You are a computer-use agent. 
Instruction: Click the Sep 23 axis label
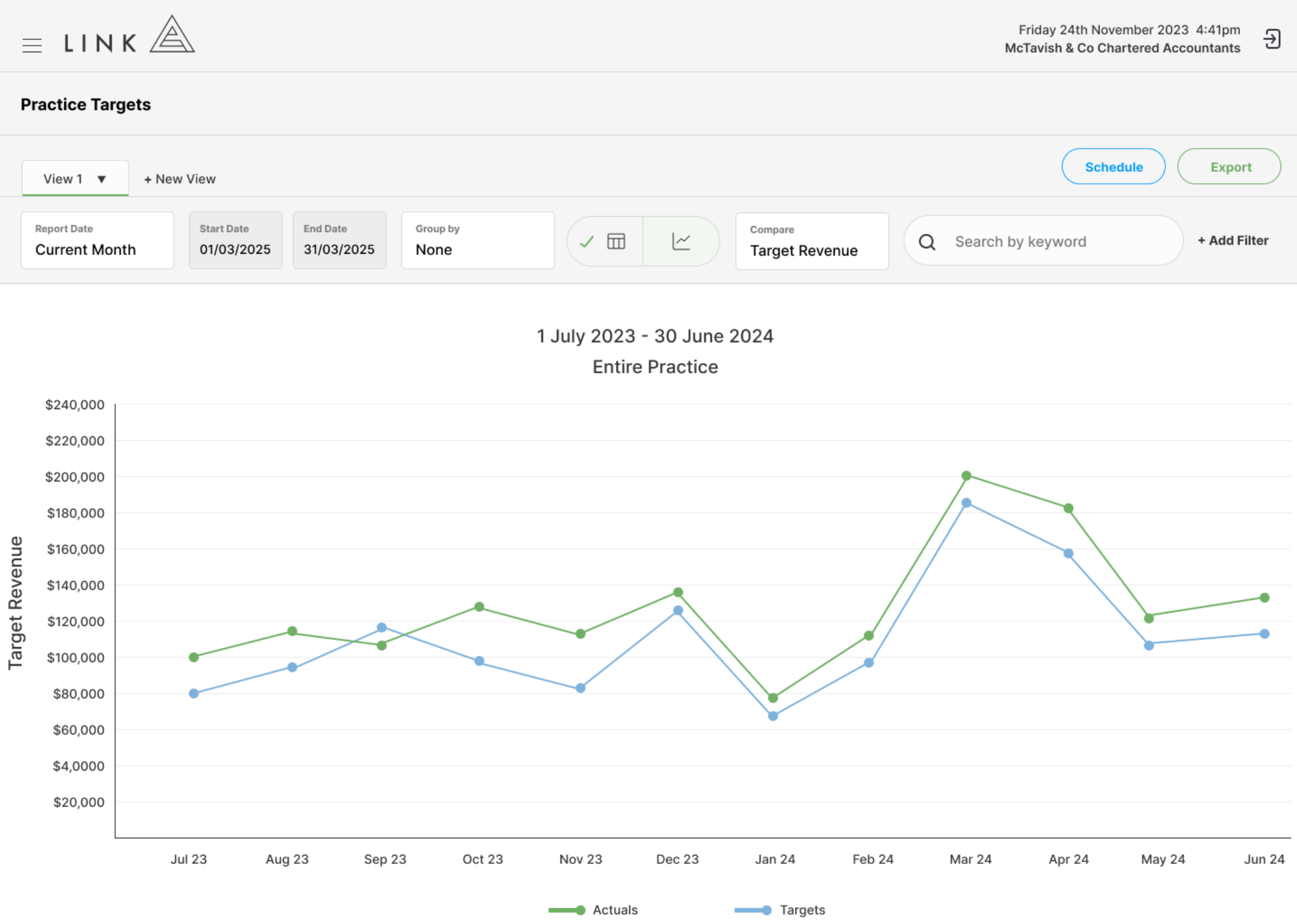[x=385, y=860]
